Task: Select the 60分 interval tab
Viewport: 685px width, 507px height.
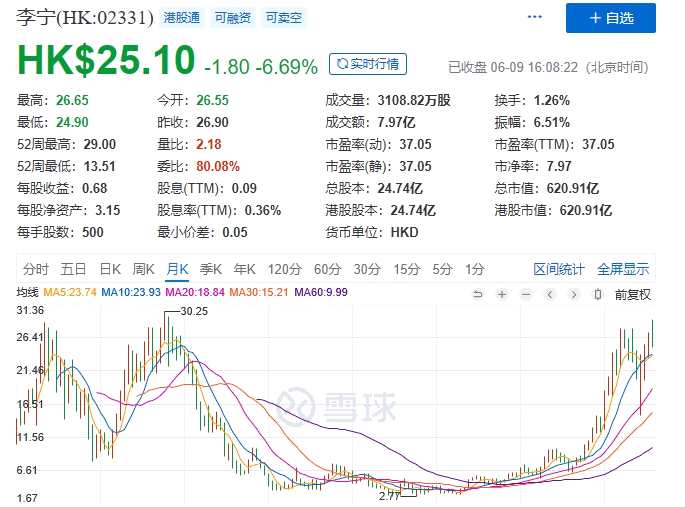Action: (x=327, y=269)
